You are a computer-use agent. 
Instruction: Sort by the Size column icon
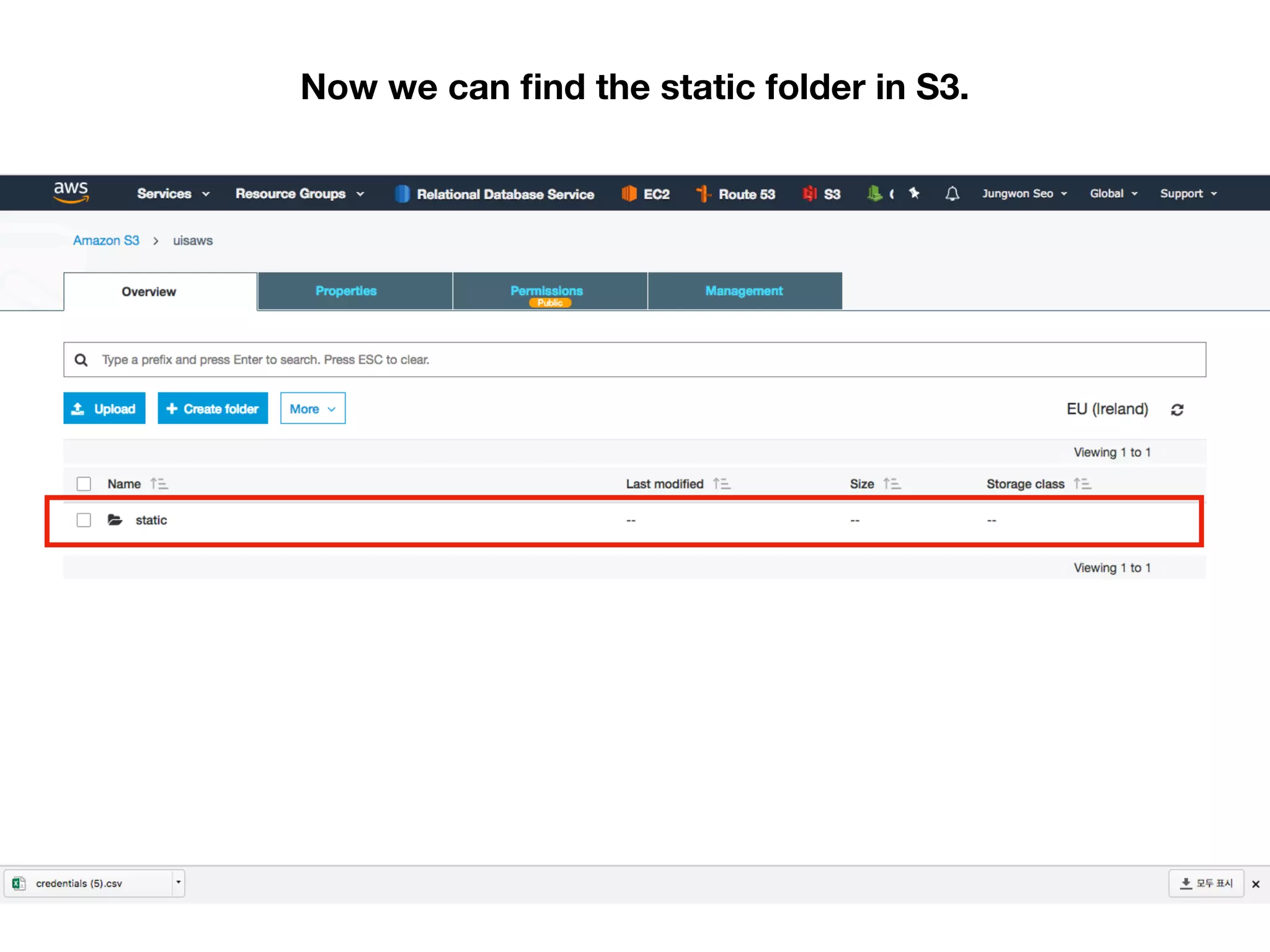[892, 484]
